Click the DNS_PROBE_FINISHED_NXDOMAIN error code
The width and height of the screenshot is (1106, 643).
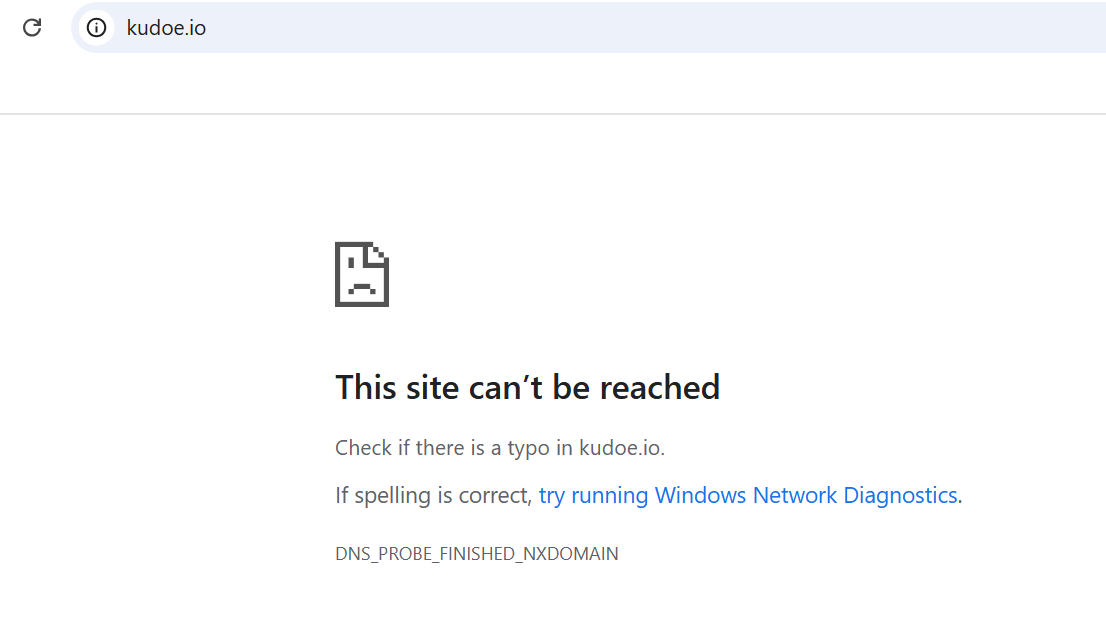(476, 554)
